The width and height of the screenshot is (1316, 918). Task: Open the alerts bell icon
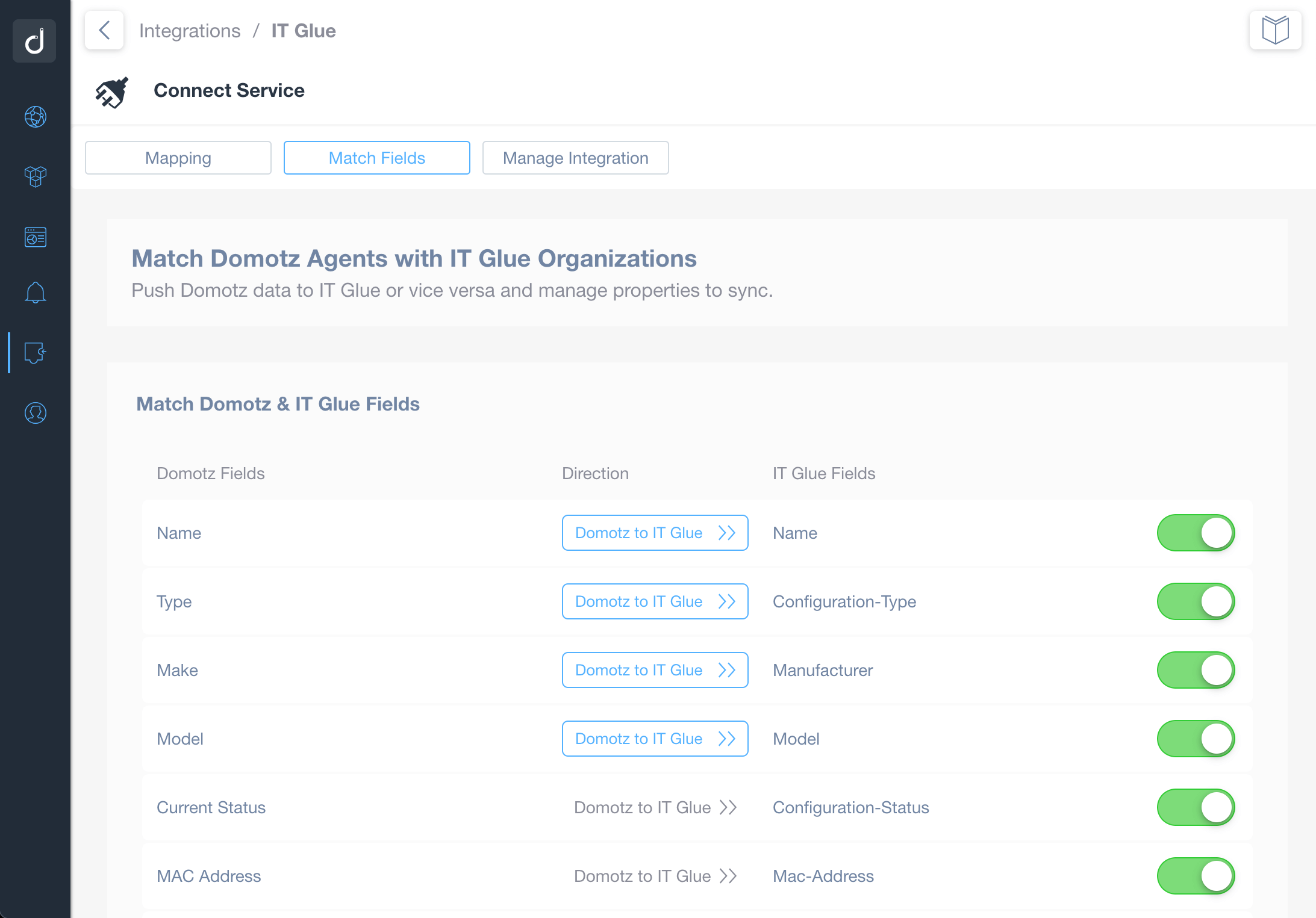(x=35, y=293)
